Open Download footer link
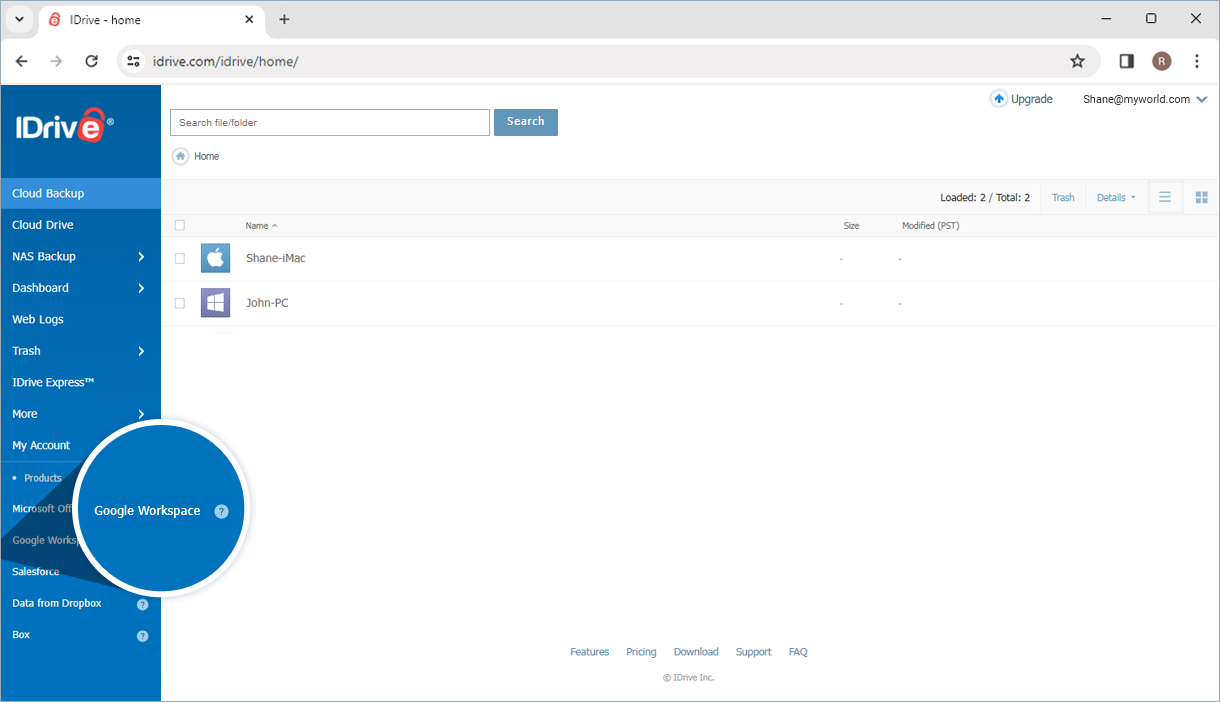 click(x=696, y=652)
